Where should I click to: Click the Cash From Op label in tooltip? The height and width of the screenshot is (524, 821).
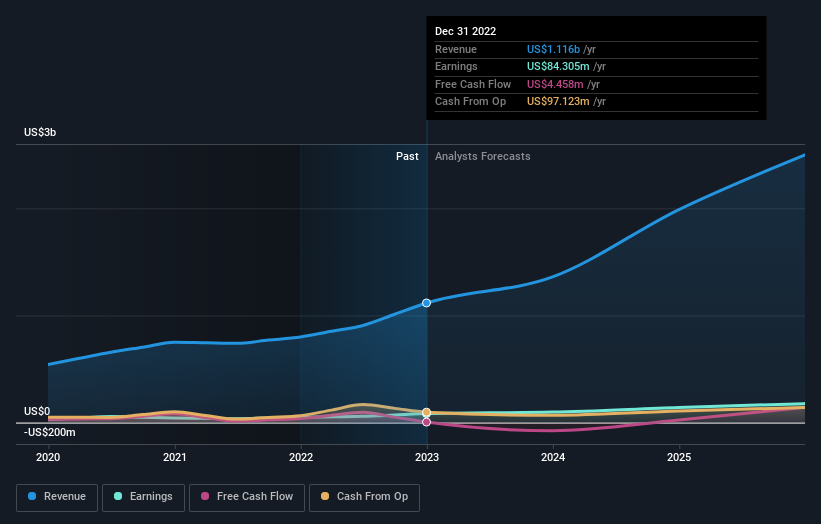click(470, 102)
